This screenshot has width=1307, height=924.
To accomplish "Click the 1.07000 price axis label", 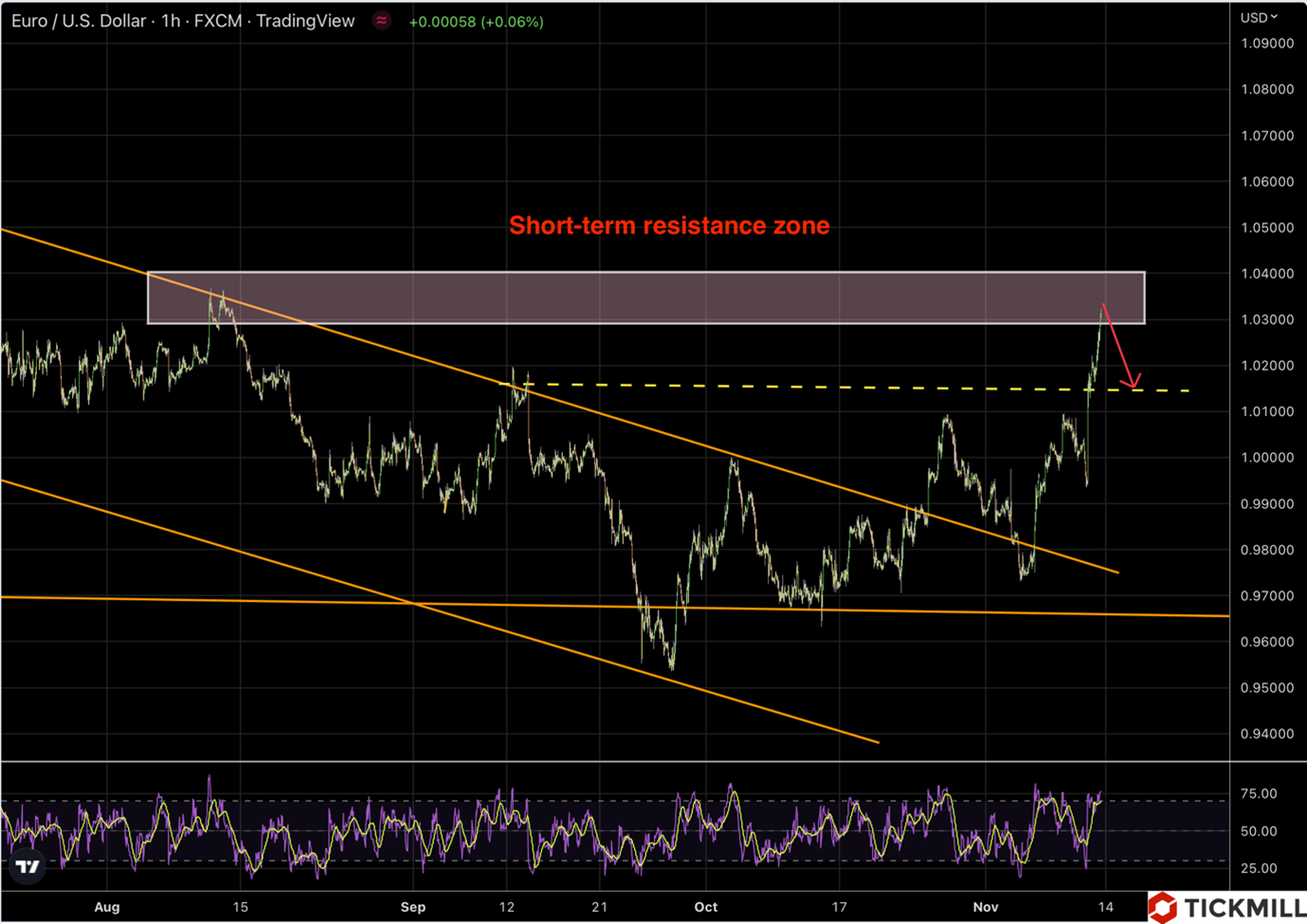I will coord(1267,136).
